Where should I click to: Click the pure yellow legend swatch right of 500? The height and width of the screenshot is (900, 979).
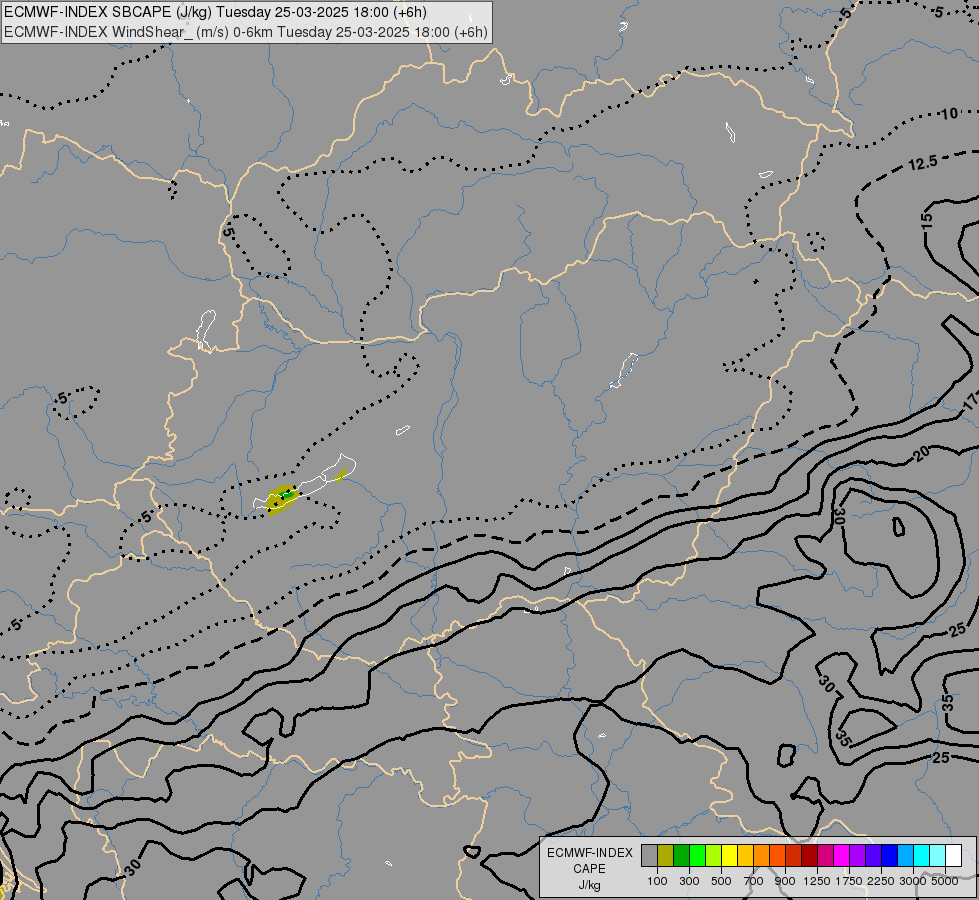[729, 855]
